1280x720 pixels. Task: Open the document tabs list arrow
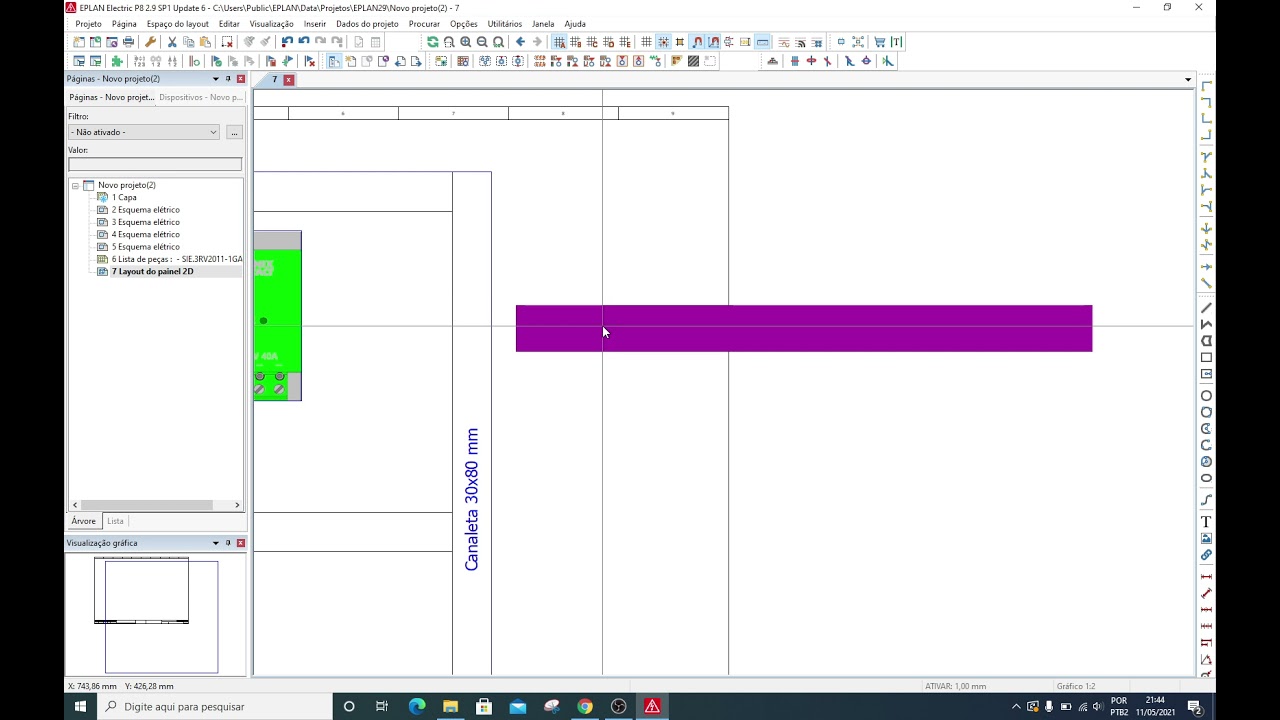1188,80
